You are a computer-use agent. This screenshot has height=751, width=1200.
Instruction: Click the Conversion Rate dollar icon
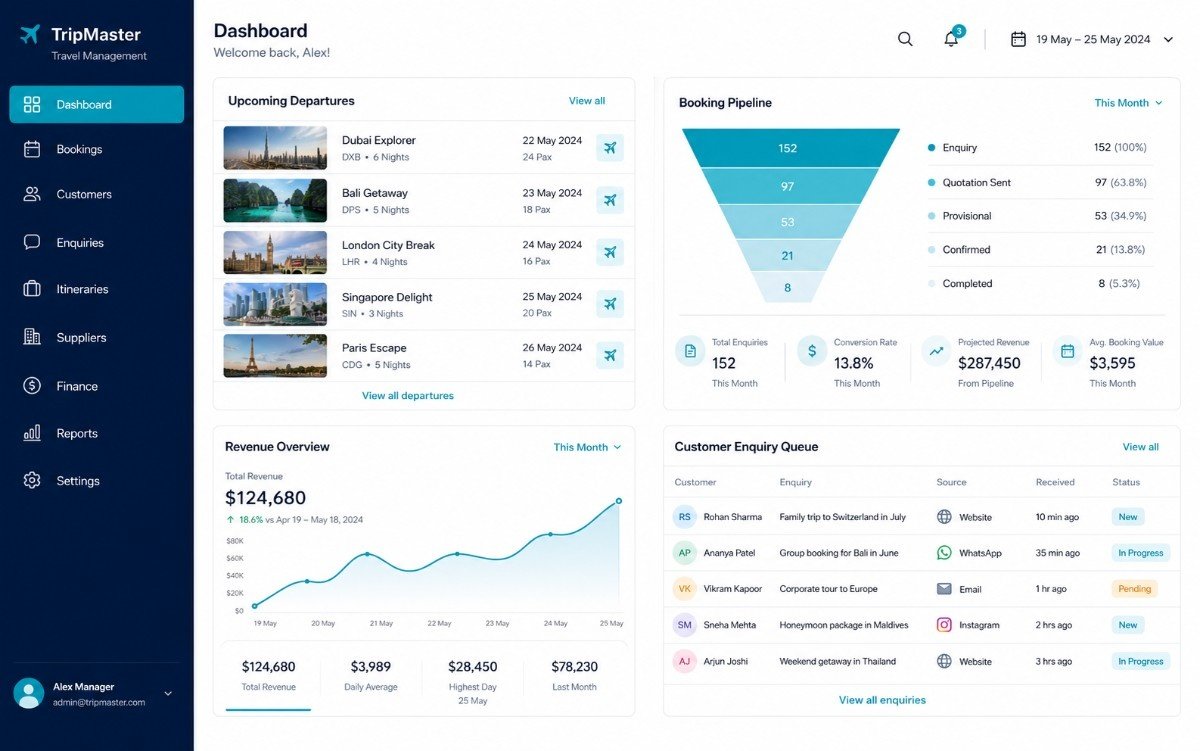812,351
